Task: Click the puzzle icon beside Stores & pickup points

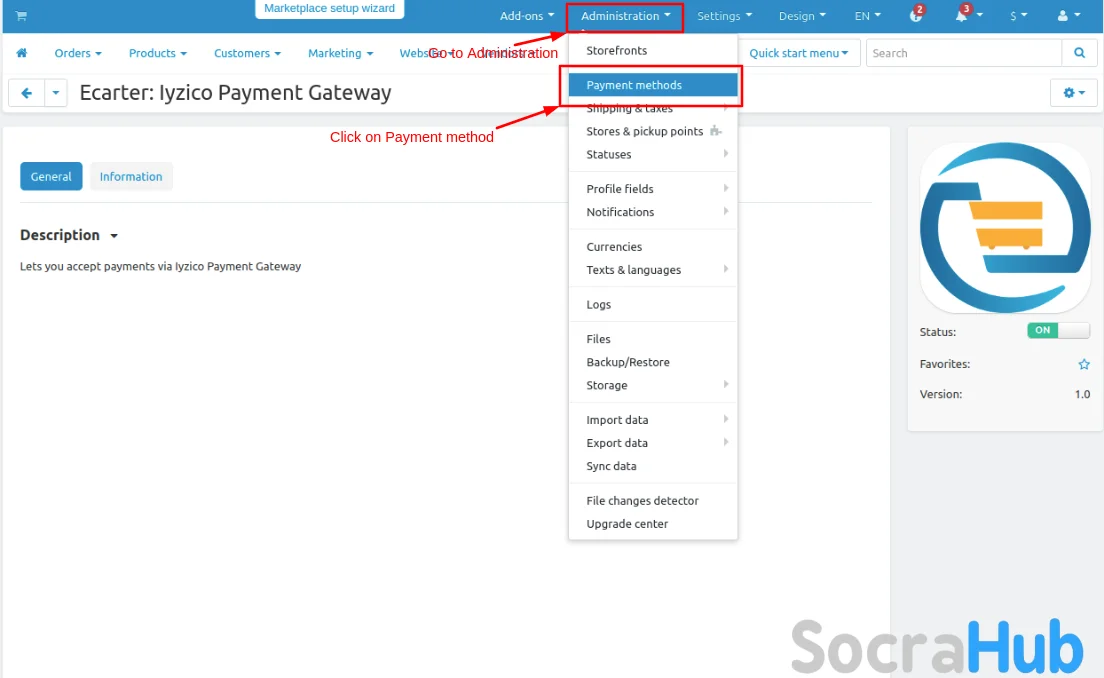Action: pos(715,131)
